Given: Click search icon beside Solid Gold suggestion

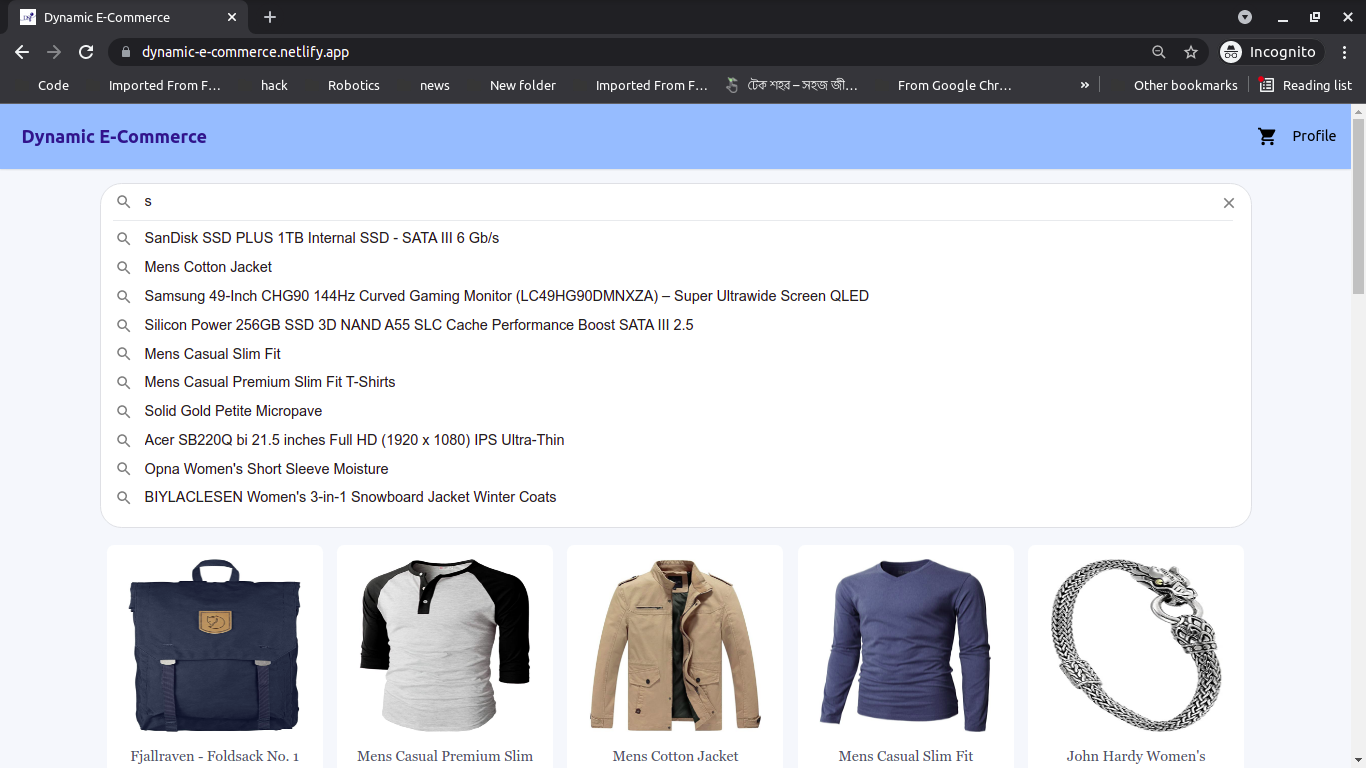Looking at the screenshot, I should pyautogui.click(x=124, y=412).
